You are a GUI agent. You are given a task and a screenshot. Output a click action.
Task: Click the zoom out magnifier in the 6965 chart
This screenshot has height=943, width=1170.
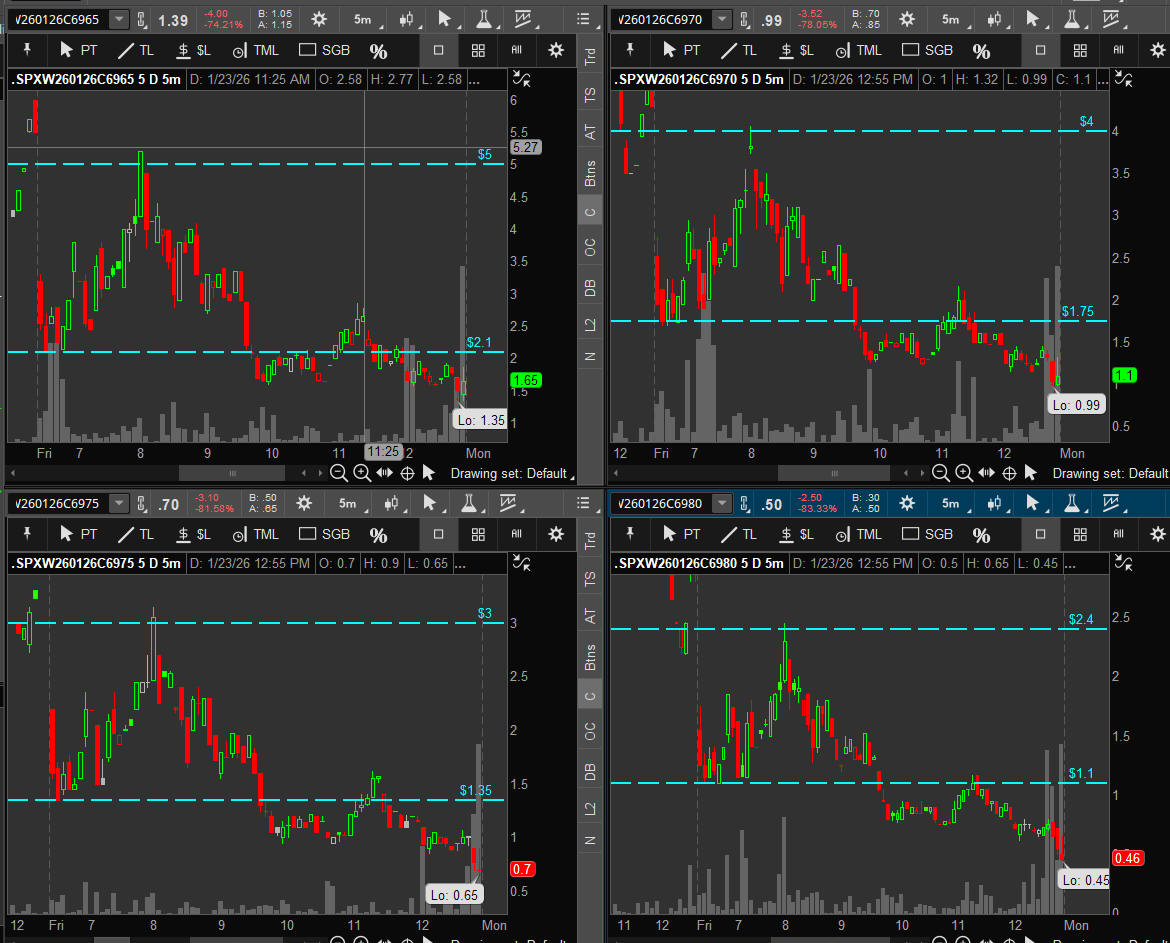coord(339,473)
